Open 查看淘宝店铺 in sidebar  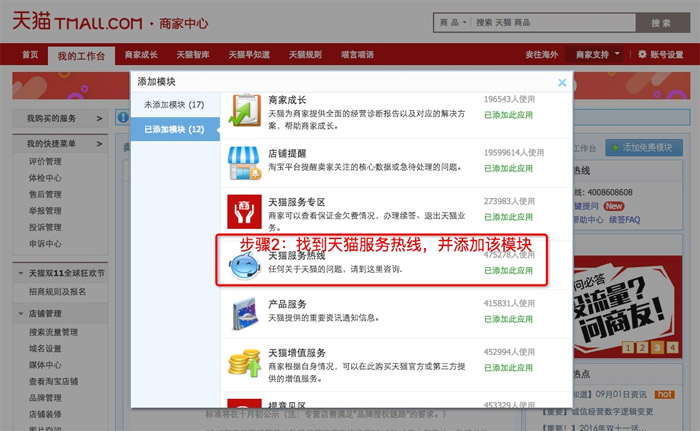[x=53, y=381]
